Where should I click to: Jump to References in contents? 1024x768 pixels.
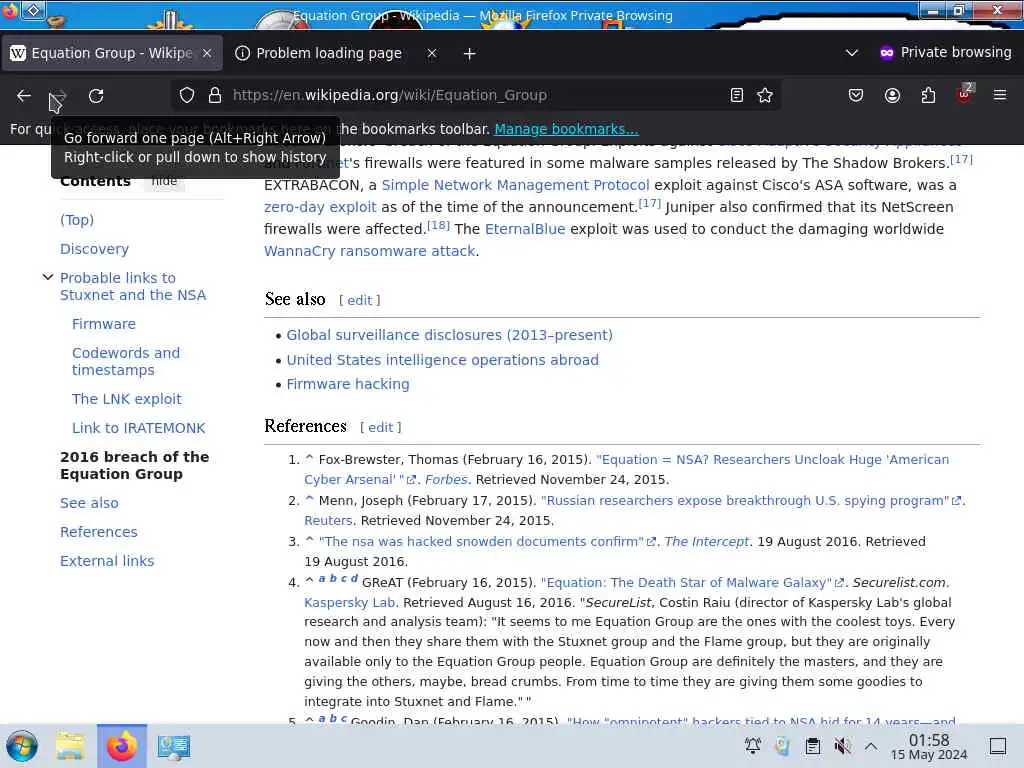[x=99, y=532]
